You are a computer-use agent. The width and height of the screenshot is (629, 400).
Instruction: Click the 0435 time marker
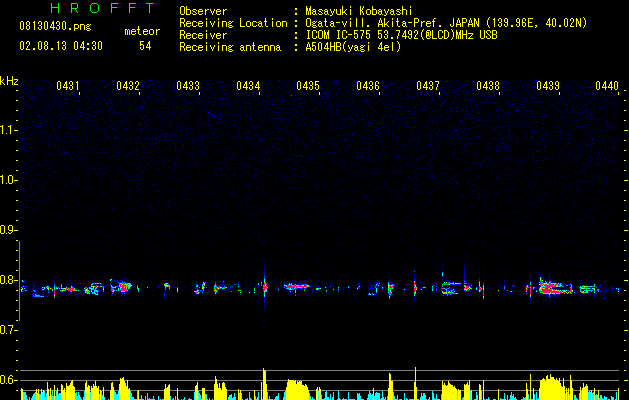[308, 85]
